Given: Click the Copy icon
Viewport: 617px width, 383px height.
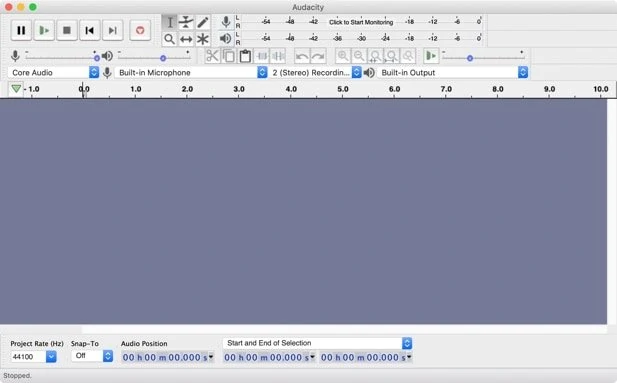Looking at the screenshot, I should (x=229, y=56).
